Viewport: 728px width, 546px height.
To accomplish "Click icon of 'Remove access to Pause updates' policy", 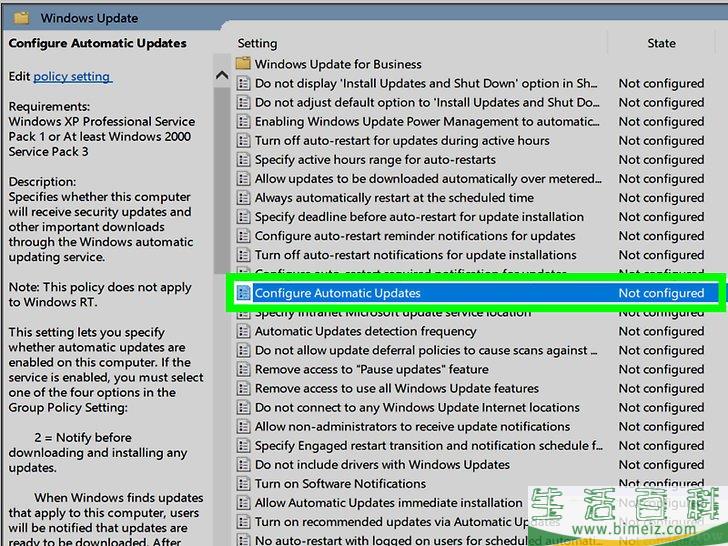I will pyautogui.click(x=243, y=369).
